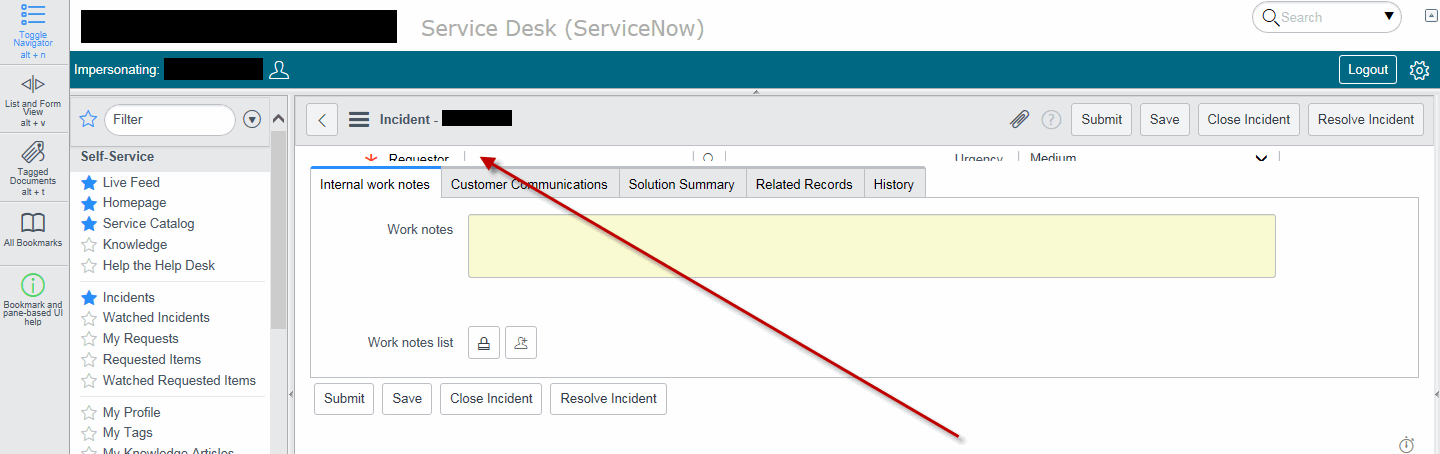Image resolution: width=1440 pixels, height=454 pixels.
Task: Open the Homepage module
Action: point(134,203)
